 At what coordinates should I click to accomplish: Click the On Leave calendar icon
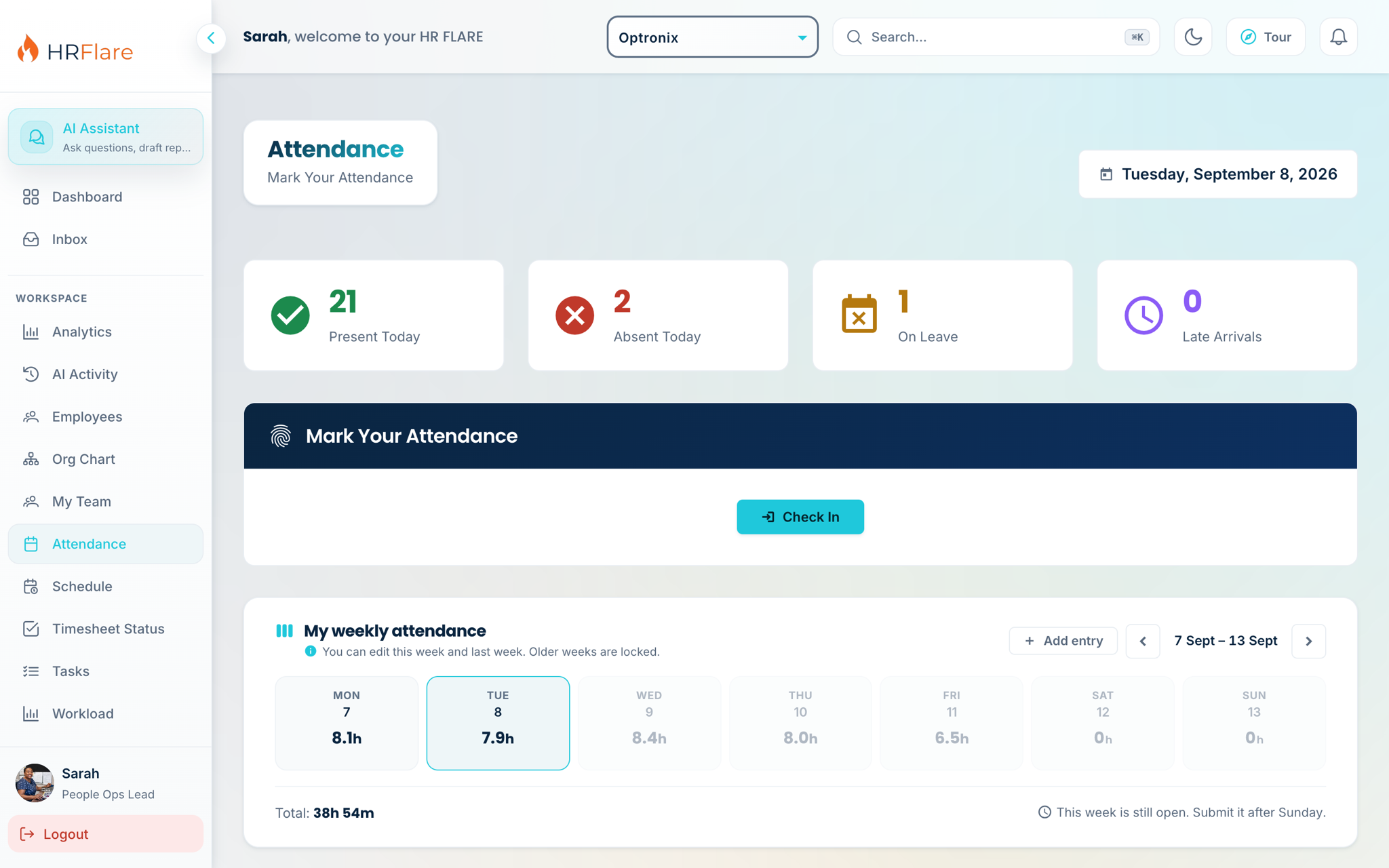click(859, 314)
